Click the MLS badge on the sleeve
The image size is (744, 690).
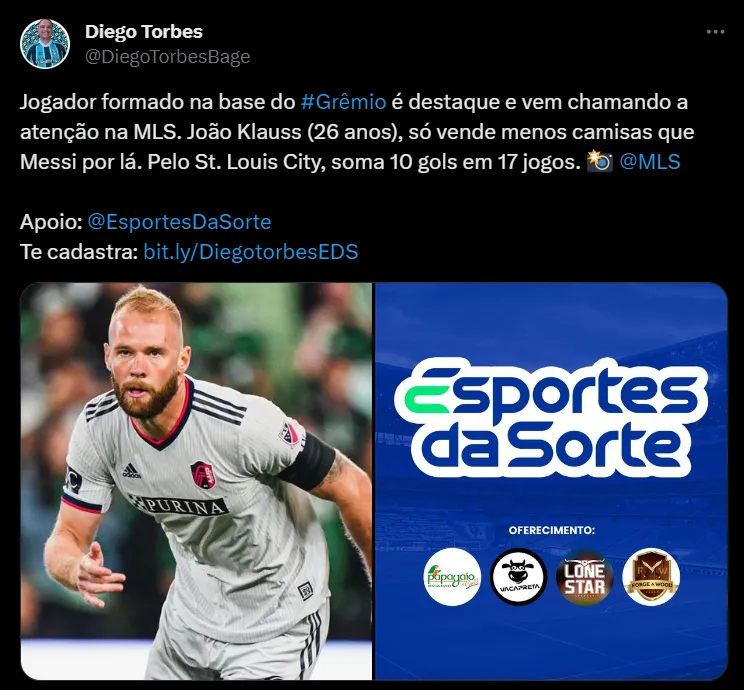coord(289,434)
